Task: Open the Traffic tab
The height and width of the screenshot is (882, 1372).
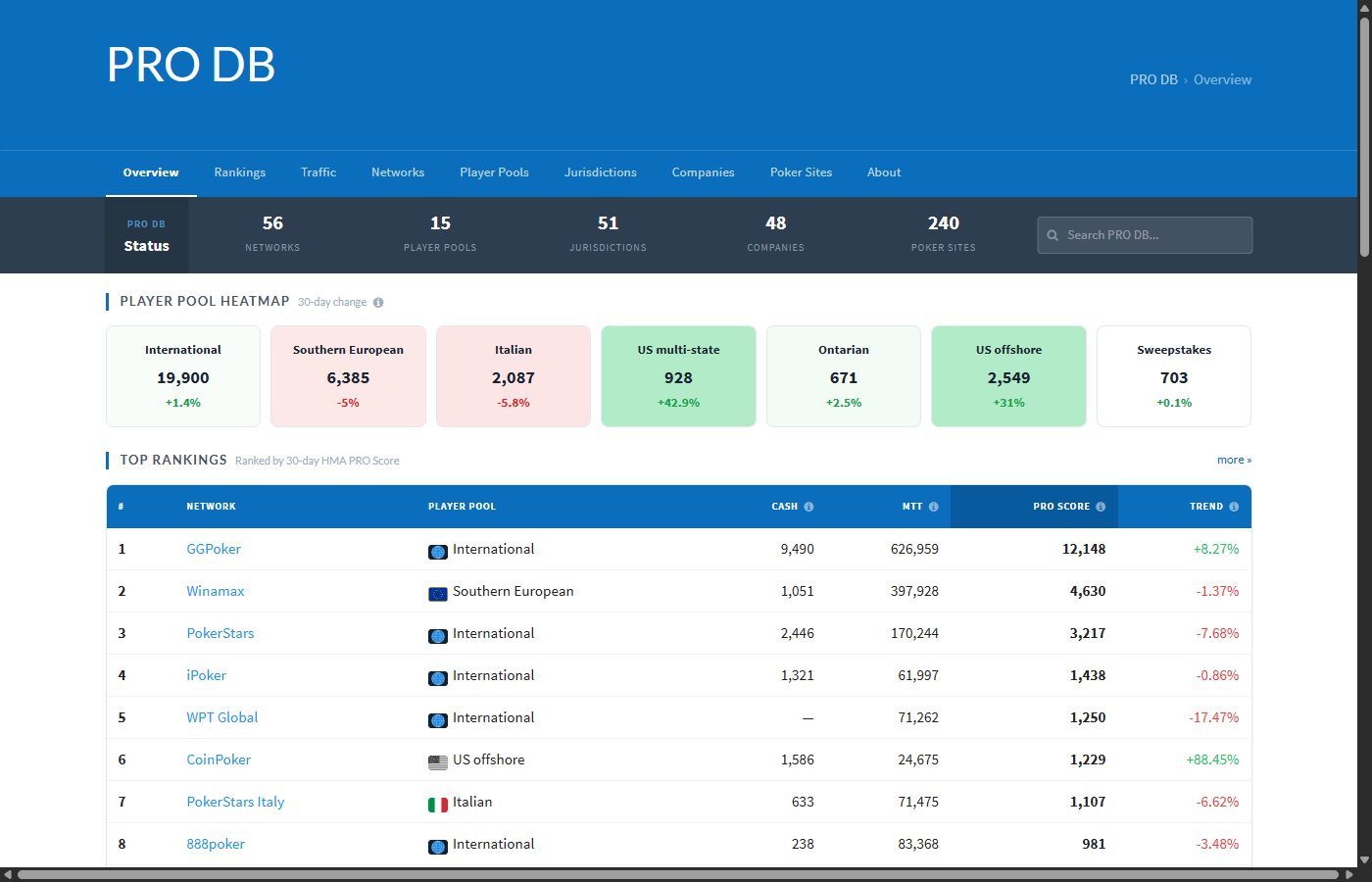Action: point(318,172)
